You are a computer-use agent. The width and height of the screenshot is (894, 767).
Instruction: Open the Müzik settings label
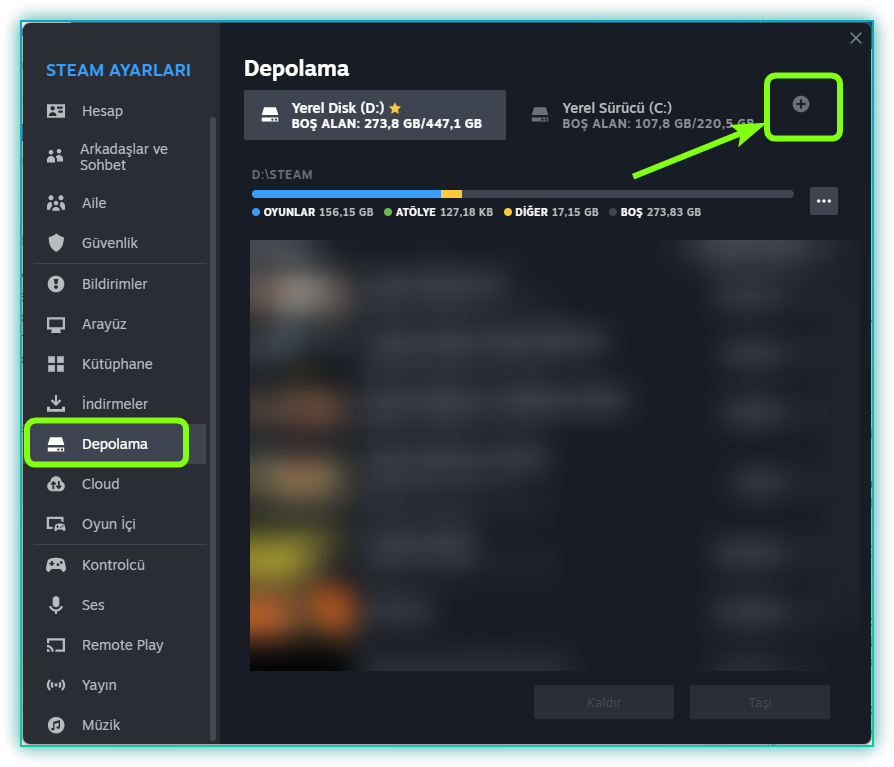(101, 725)
